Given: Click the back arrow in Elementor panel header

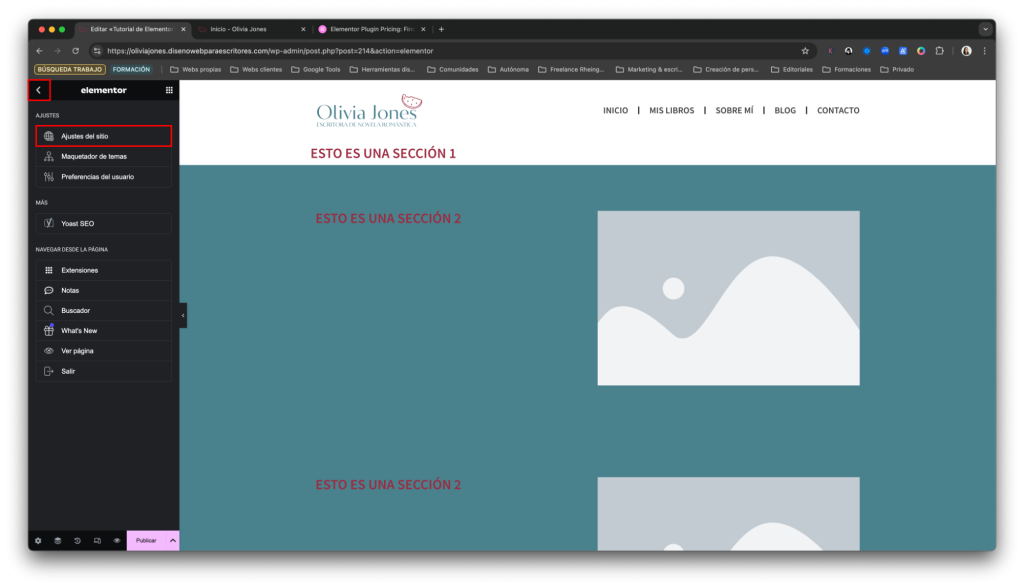Looking at the screenshot, I should point(39,90).
